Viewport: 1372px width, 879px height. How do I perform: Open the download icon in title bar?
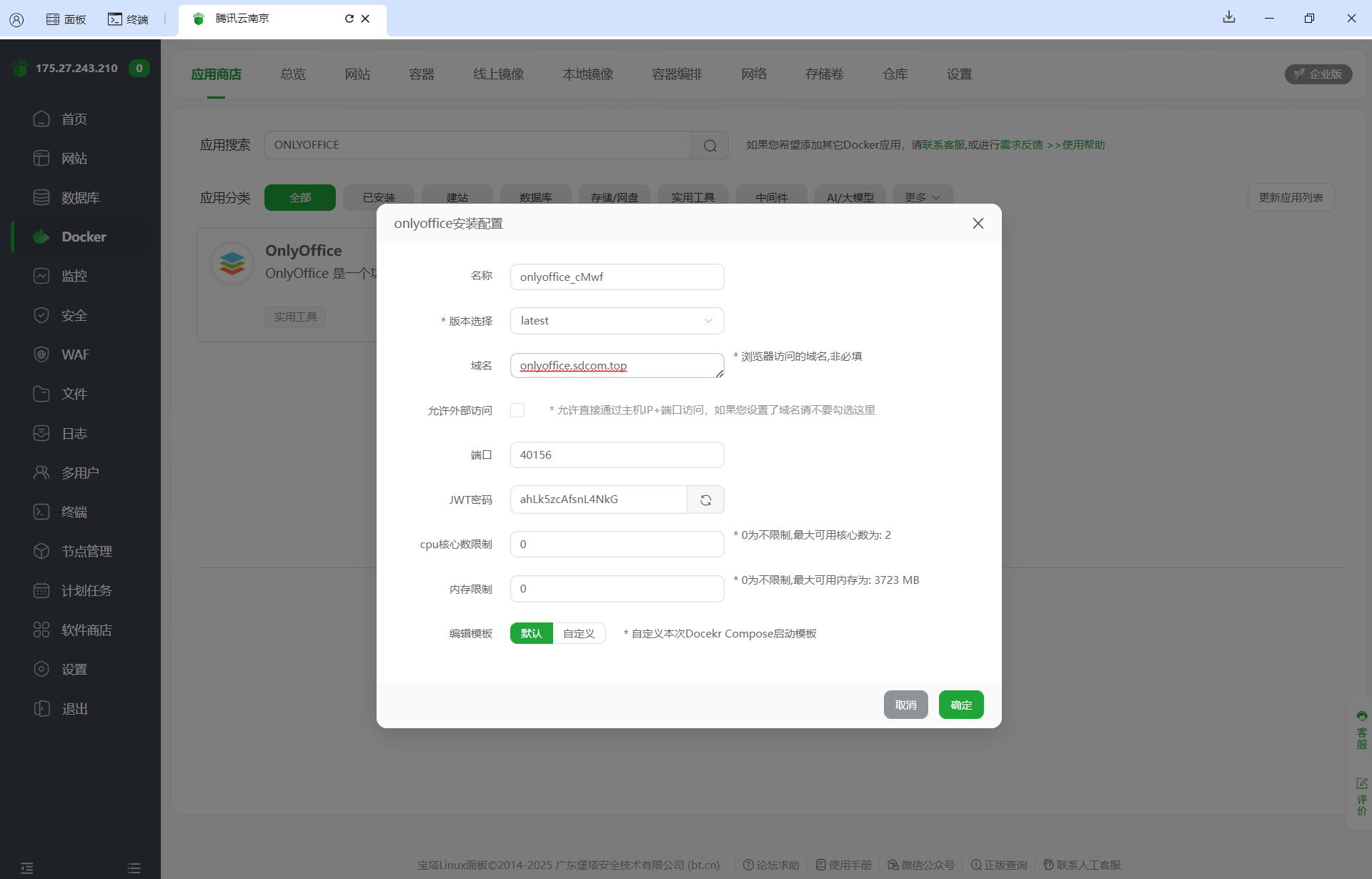(1228, 17)
